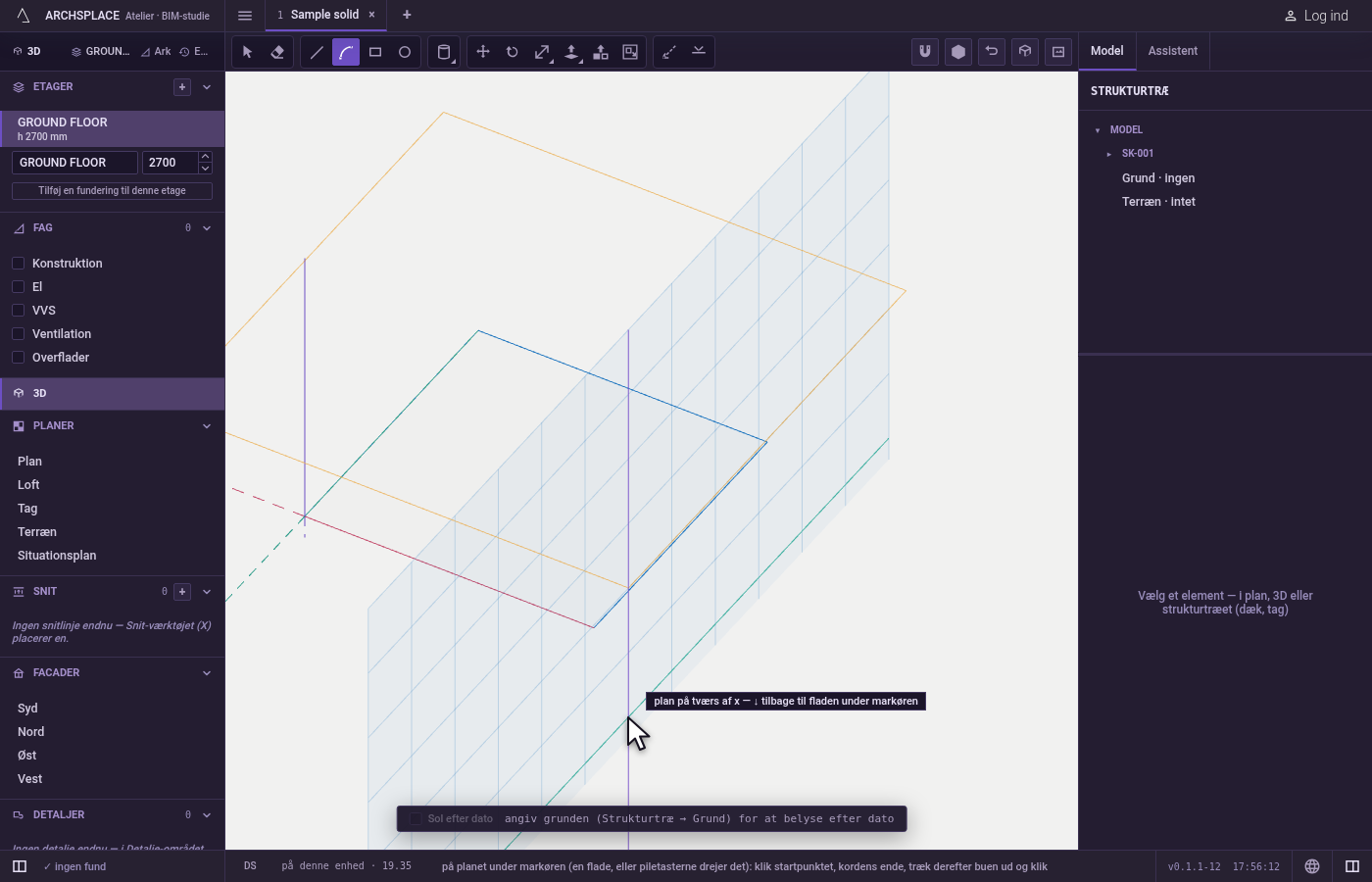Open the Model tab
Image resolution: width=1372 pixels, height=882 pixels.
click(x=1107, y=51)
